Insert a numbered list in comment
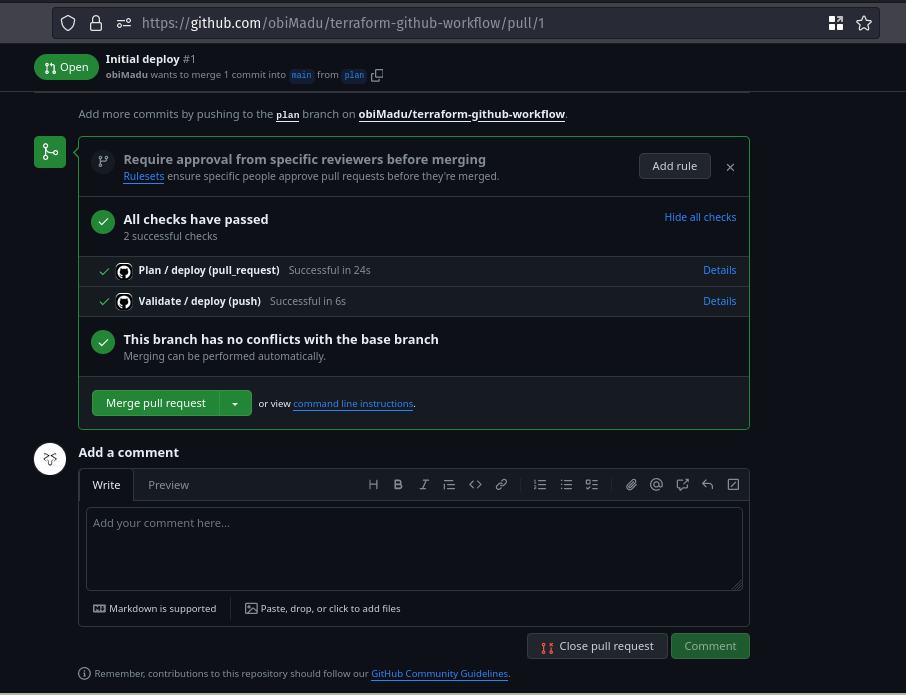The image size is (906, 695). 540,485
